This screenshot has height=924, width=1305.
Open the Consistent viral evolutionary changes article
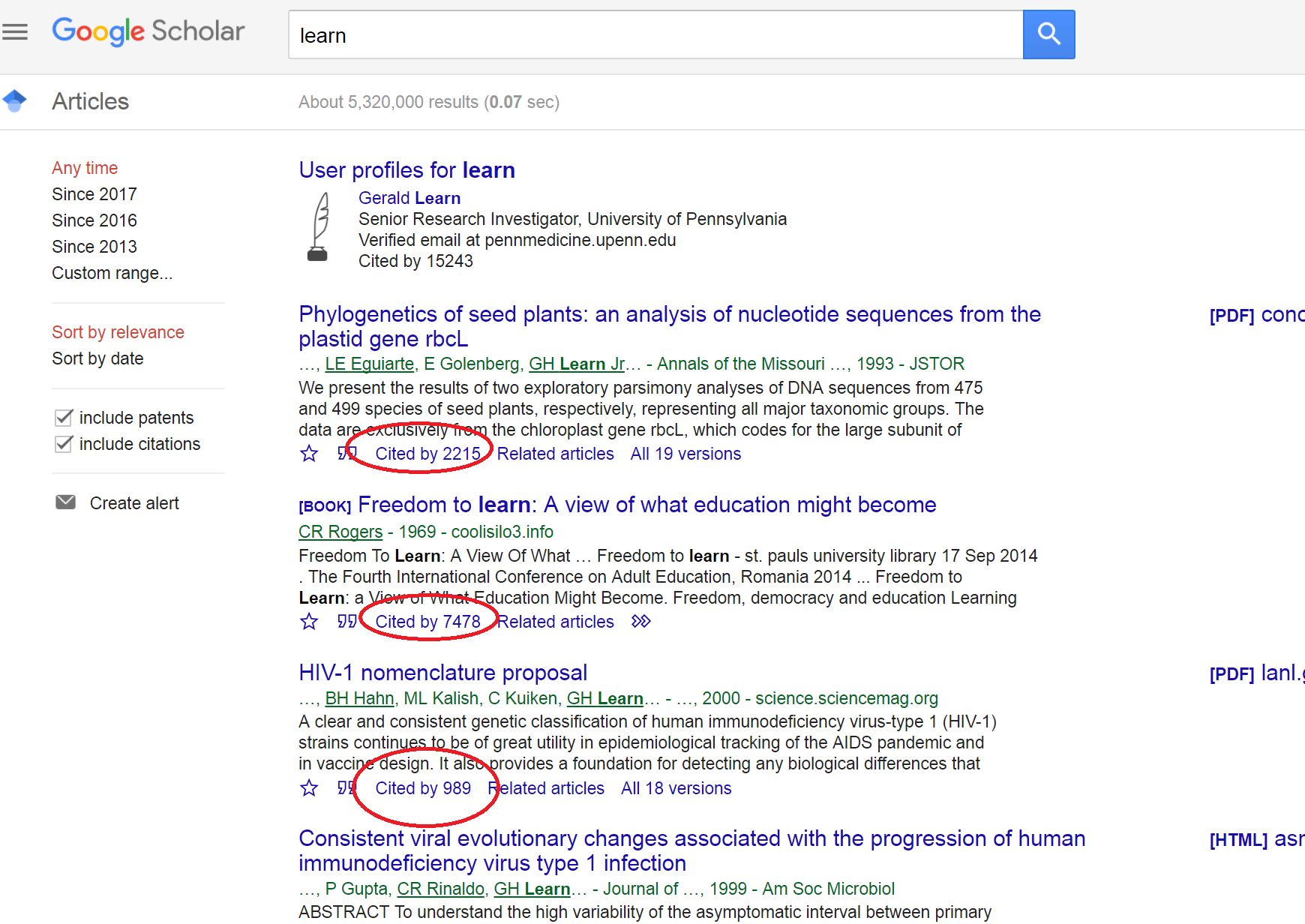point(691,850)
